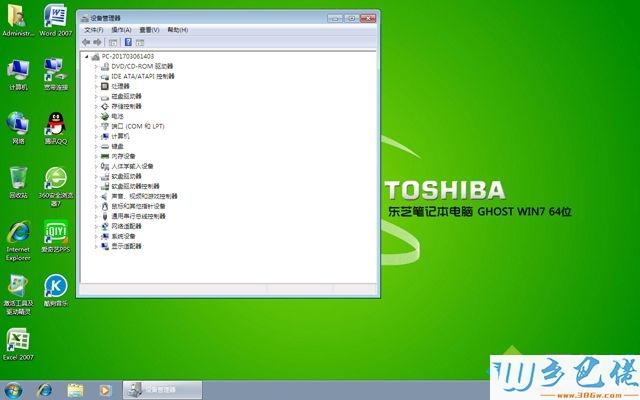Select the 激活工具及驱动精灵 desktop icon
The width and height of the screenshot is (640, 400).
(x=18, y=295)
